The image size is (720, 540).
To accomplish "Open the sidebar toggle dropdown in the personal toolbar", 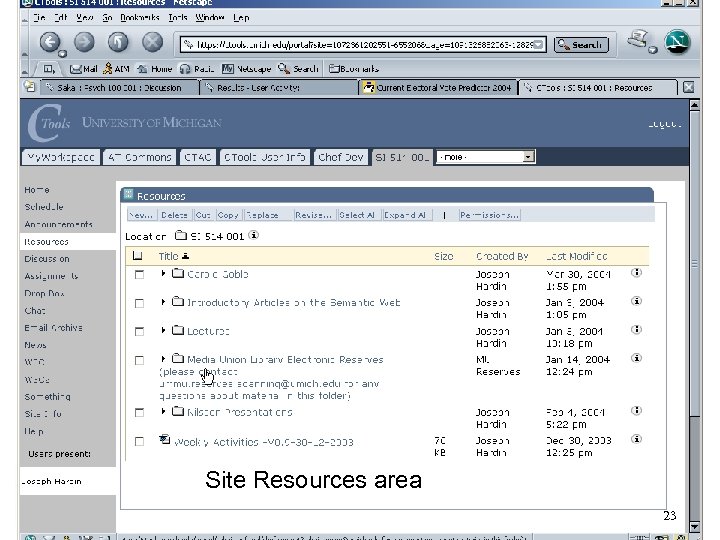I will [49, 69].
